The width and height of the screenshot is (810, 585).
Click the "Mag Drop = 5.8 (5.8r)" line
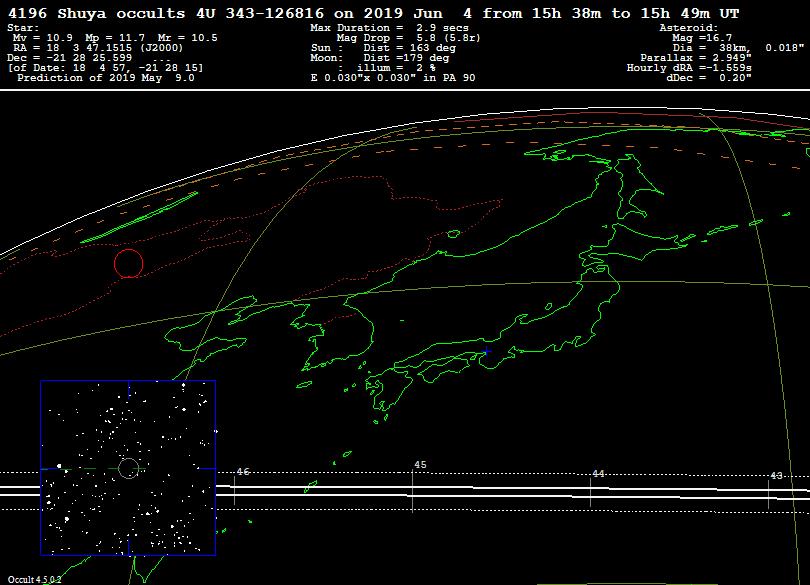coord(408,38)
